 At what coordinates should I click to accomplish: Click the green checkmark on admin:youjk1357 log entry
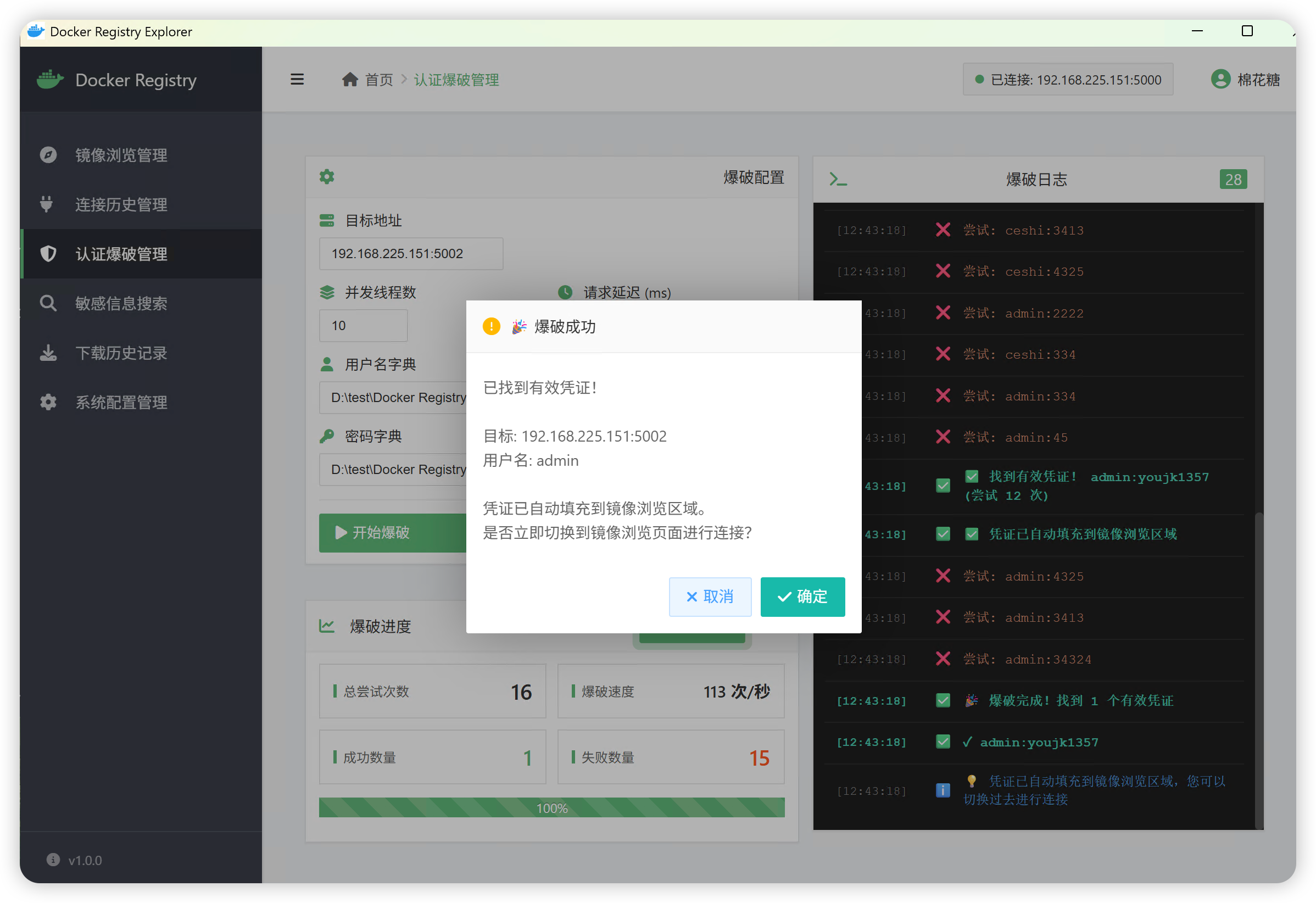coord(943,742)
